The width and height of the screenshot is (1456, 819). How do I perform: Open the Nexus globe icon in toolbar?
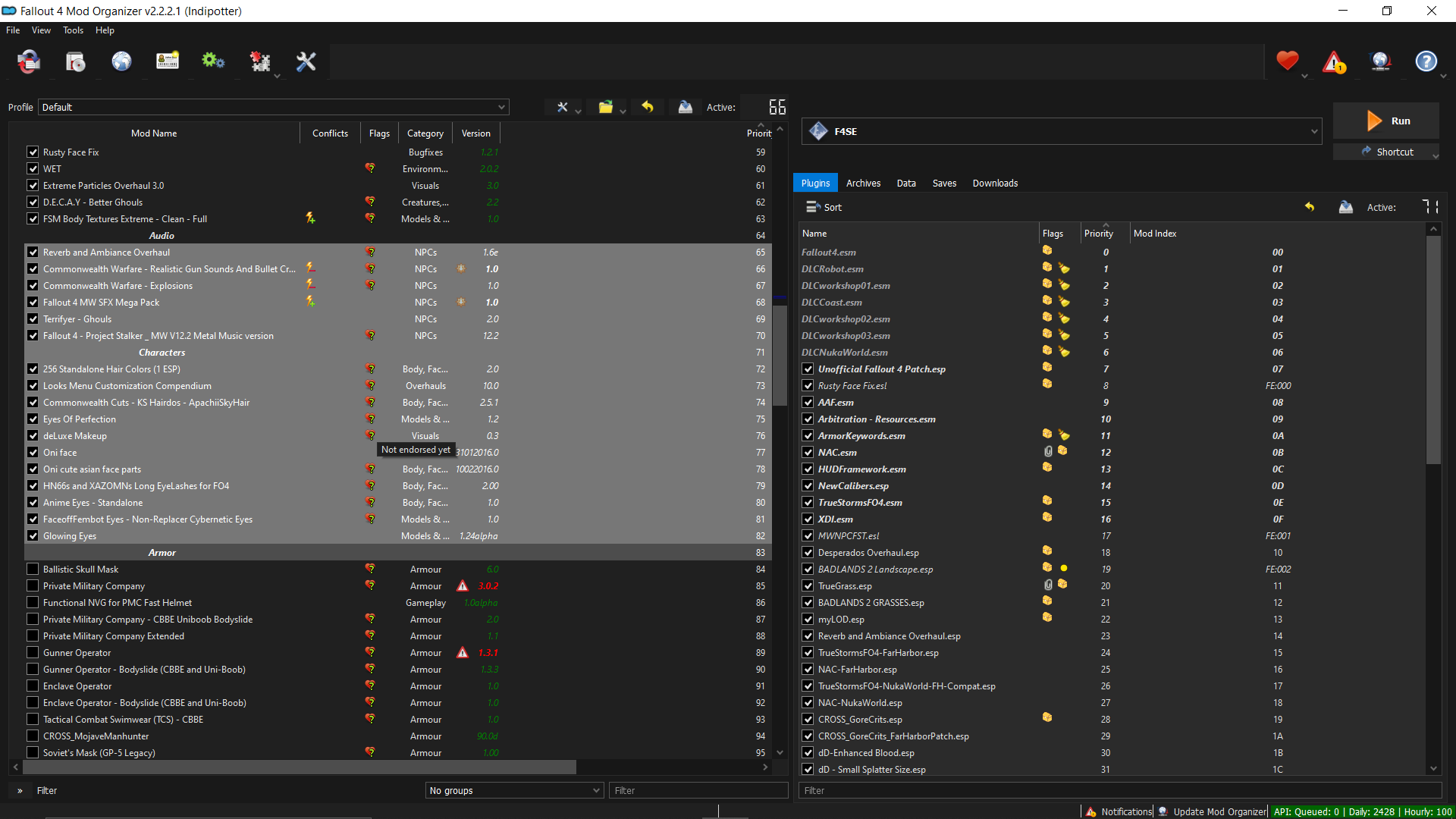pyautogui.click(x=121, y=61)
